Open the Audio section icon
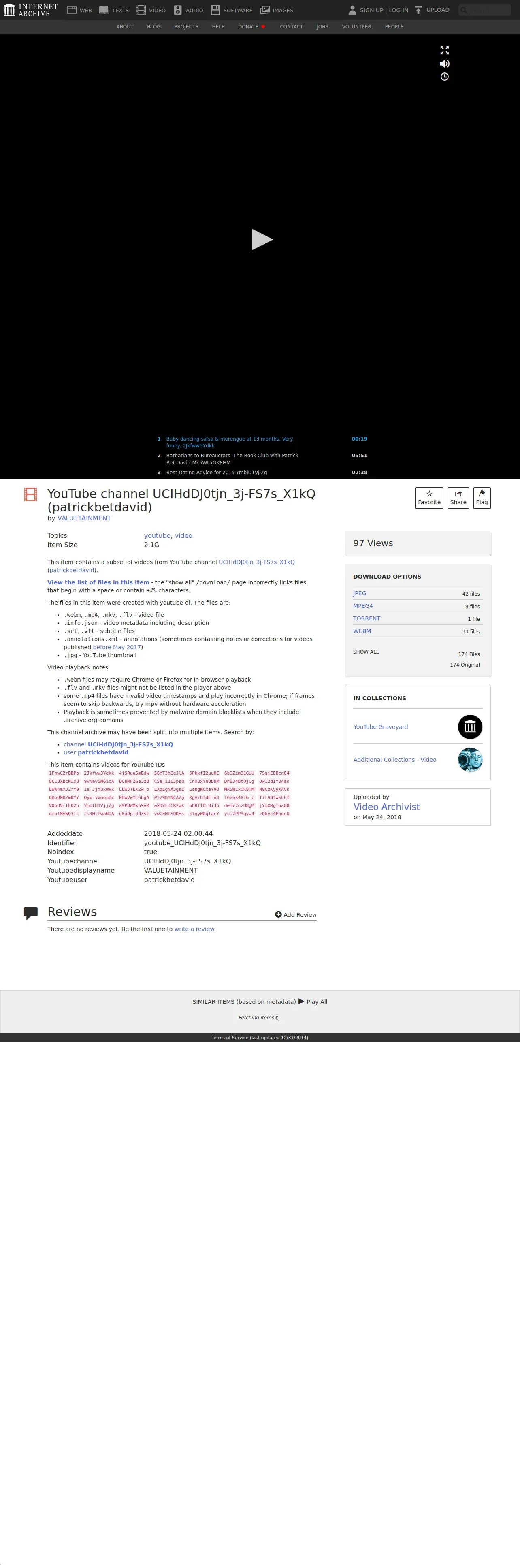520x1568 pixels. [x=178, y=10]
